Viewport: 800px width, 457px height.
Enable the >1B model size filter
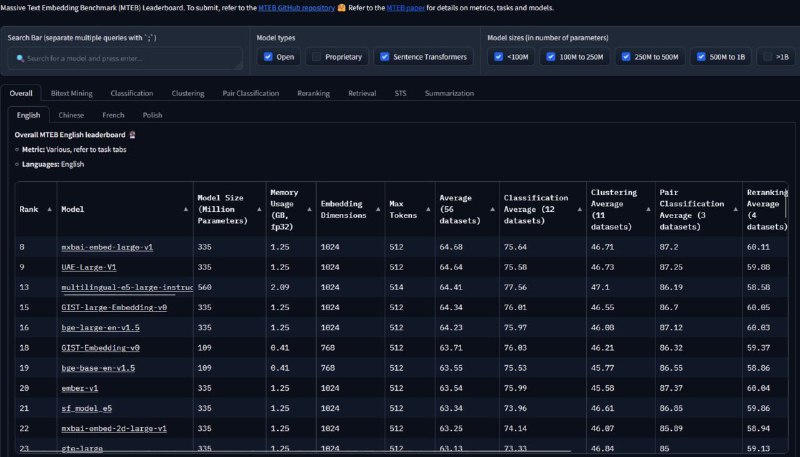[x=767, y=57]
